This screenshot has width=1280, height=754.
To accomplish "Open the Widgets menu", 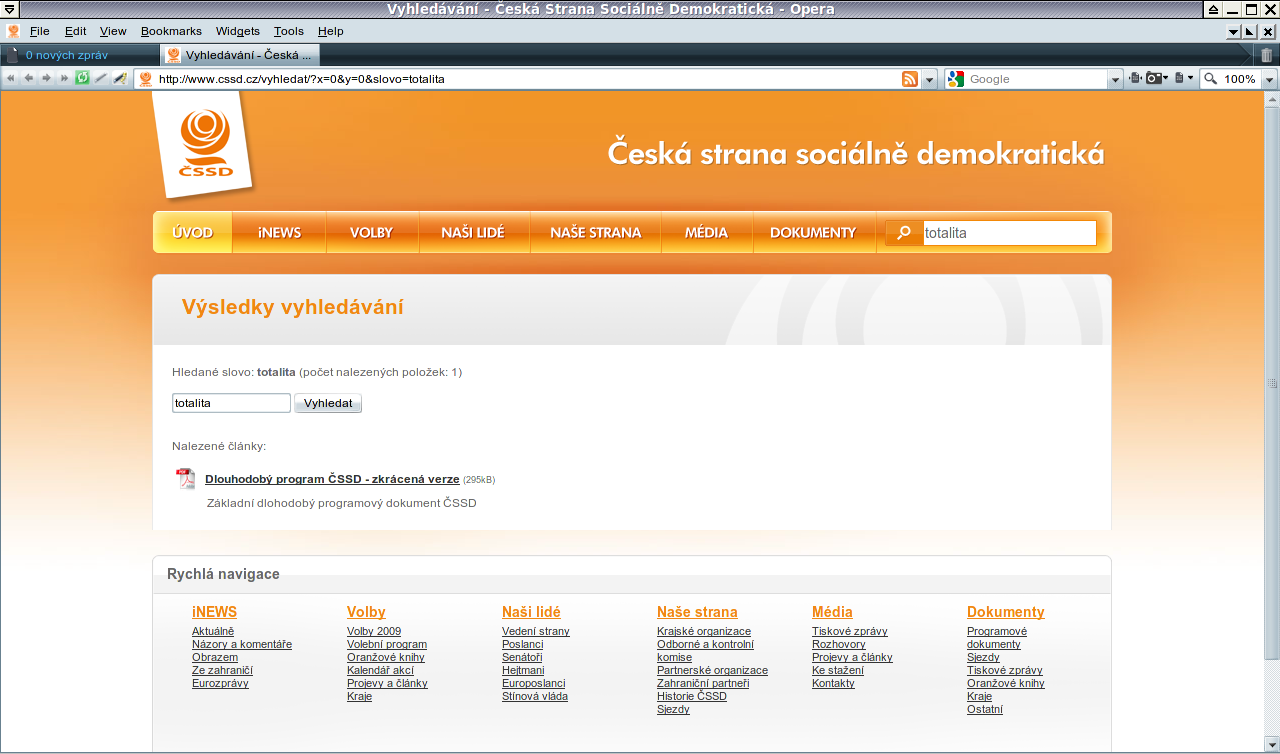I will (238, 32).
